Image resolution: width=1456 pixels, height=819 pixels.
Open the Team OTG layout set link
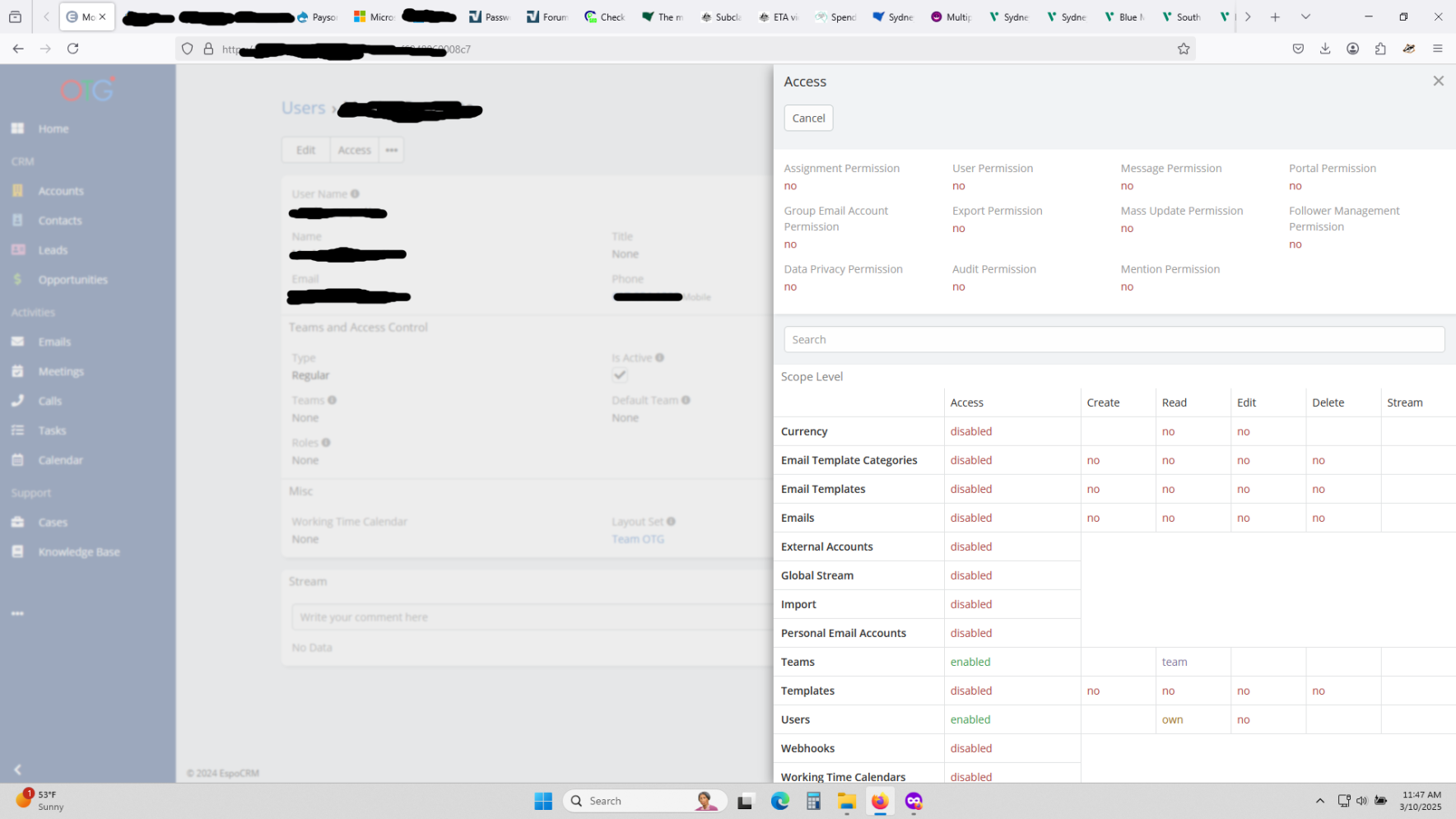[x=637, y=539]
